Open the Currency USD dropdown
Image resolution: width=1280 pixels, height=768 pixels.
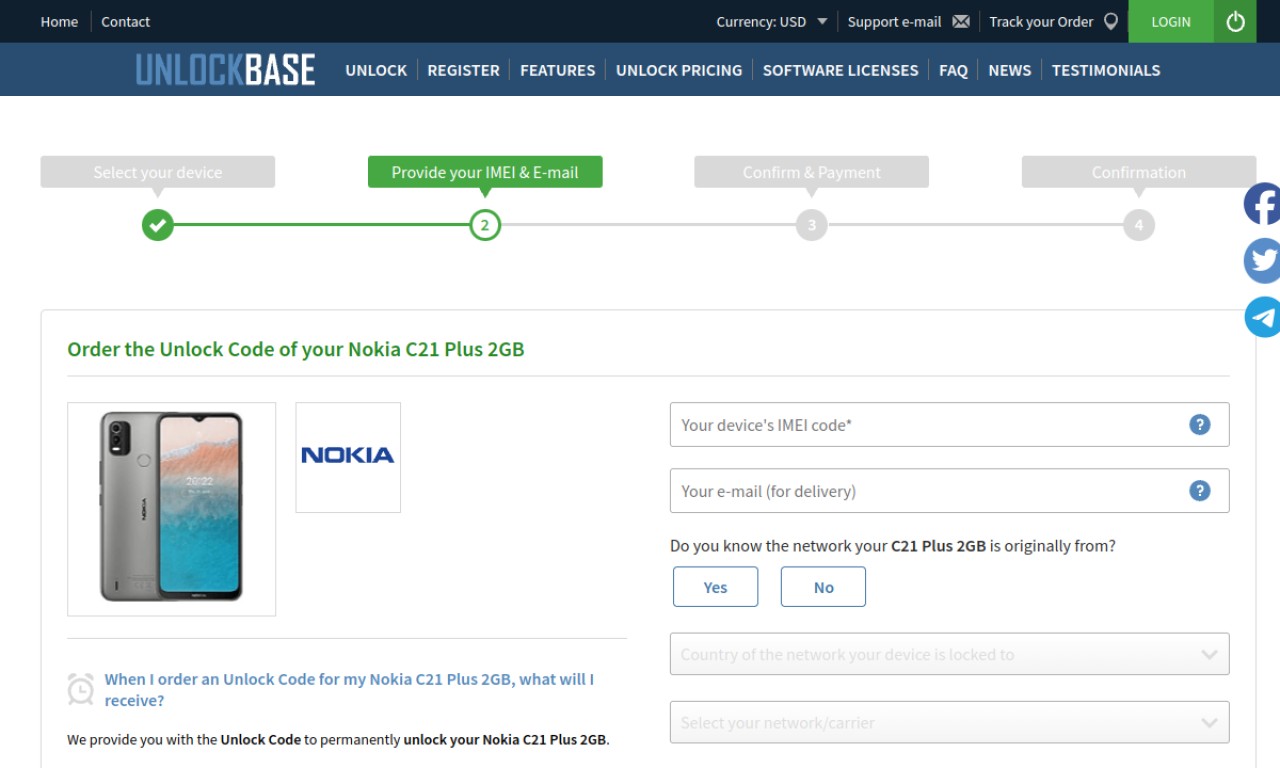click(771, 21)
